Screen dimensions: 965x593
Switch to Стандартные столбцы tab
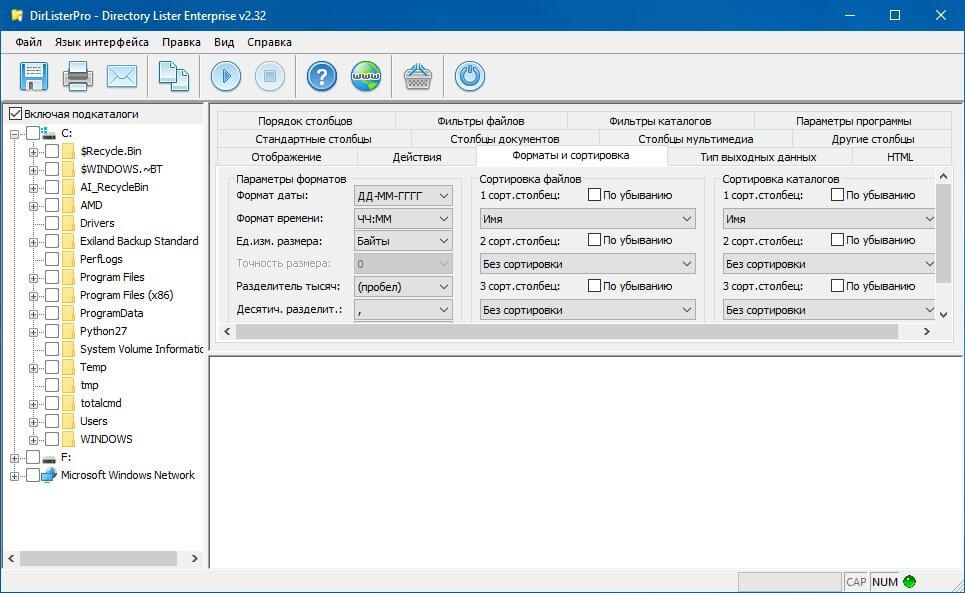pos(313,139)
